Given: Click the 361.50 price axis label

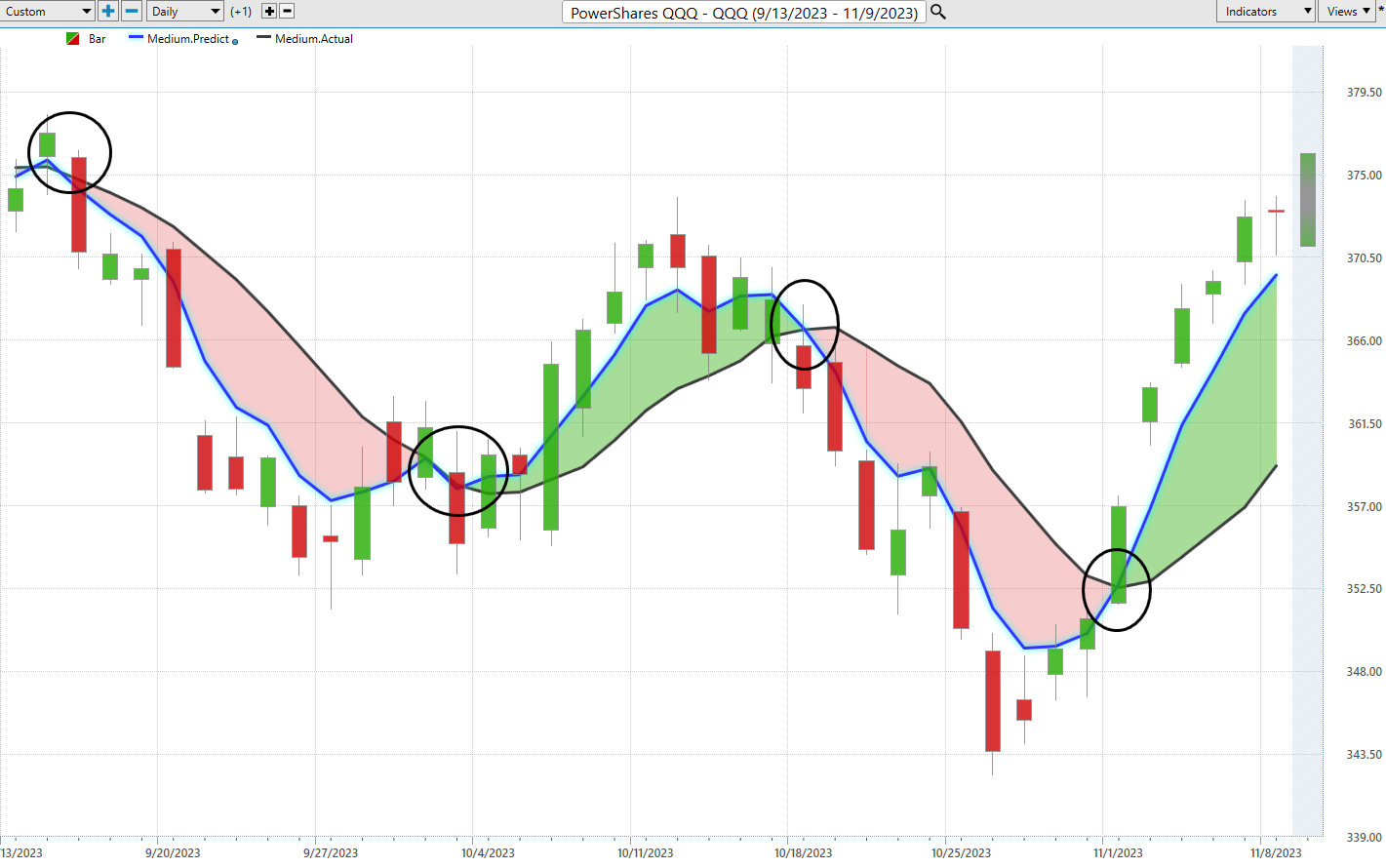Looking at the screenshot, I should [x=1364, y=424].
